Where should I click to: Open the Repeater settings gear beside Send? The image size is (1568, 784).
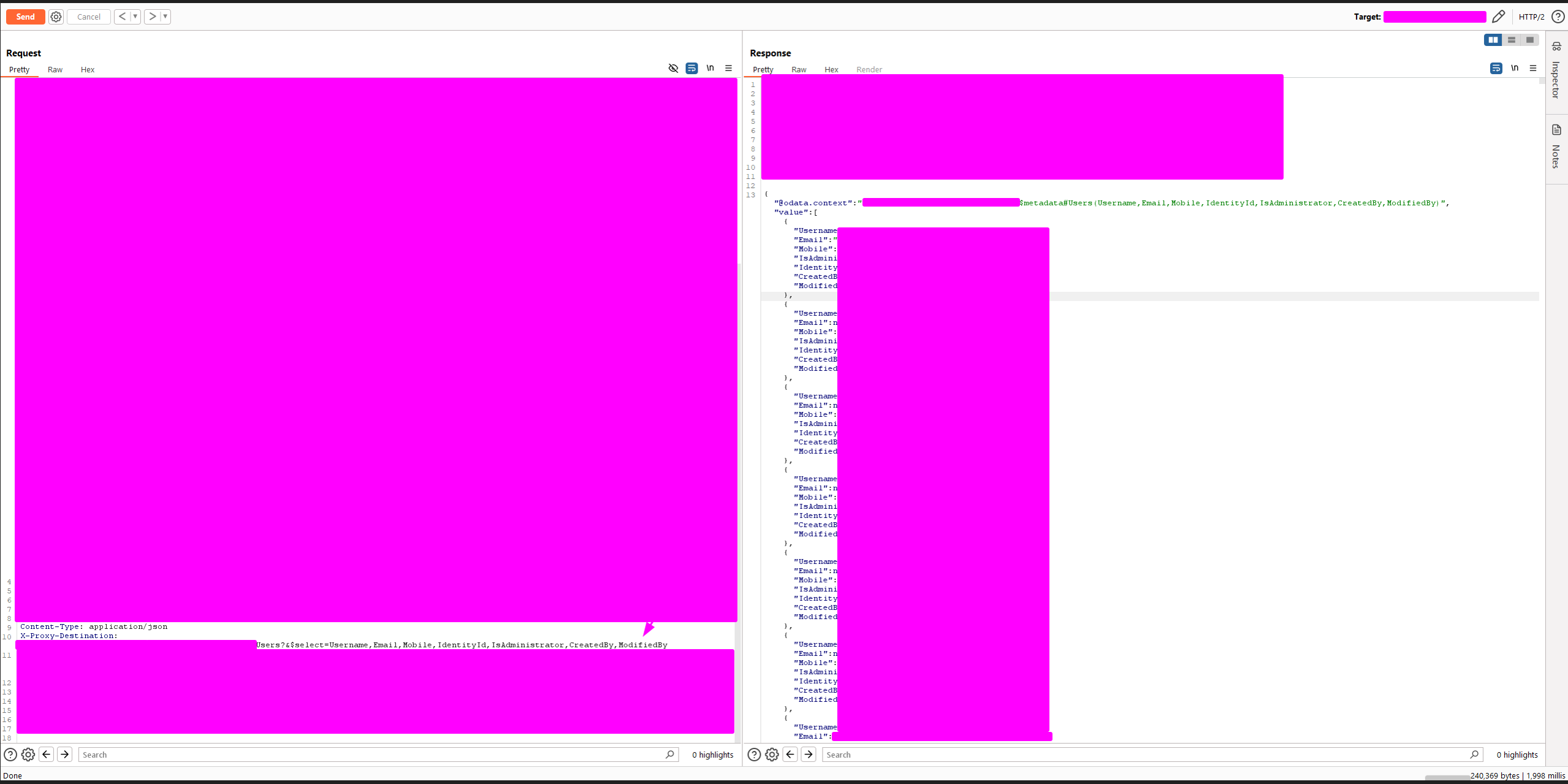56,17
